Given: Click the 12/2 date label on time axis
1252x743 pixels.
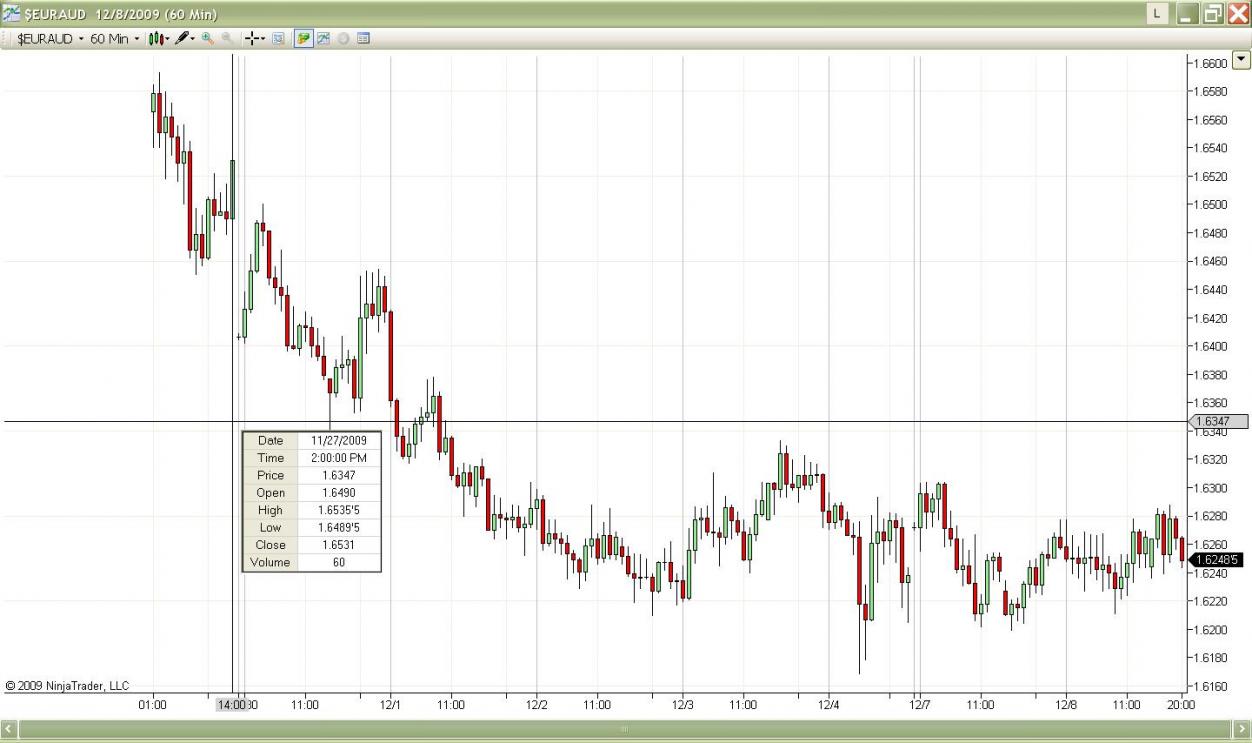Looking at the screenshot, I should 537,705.
